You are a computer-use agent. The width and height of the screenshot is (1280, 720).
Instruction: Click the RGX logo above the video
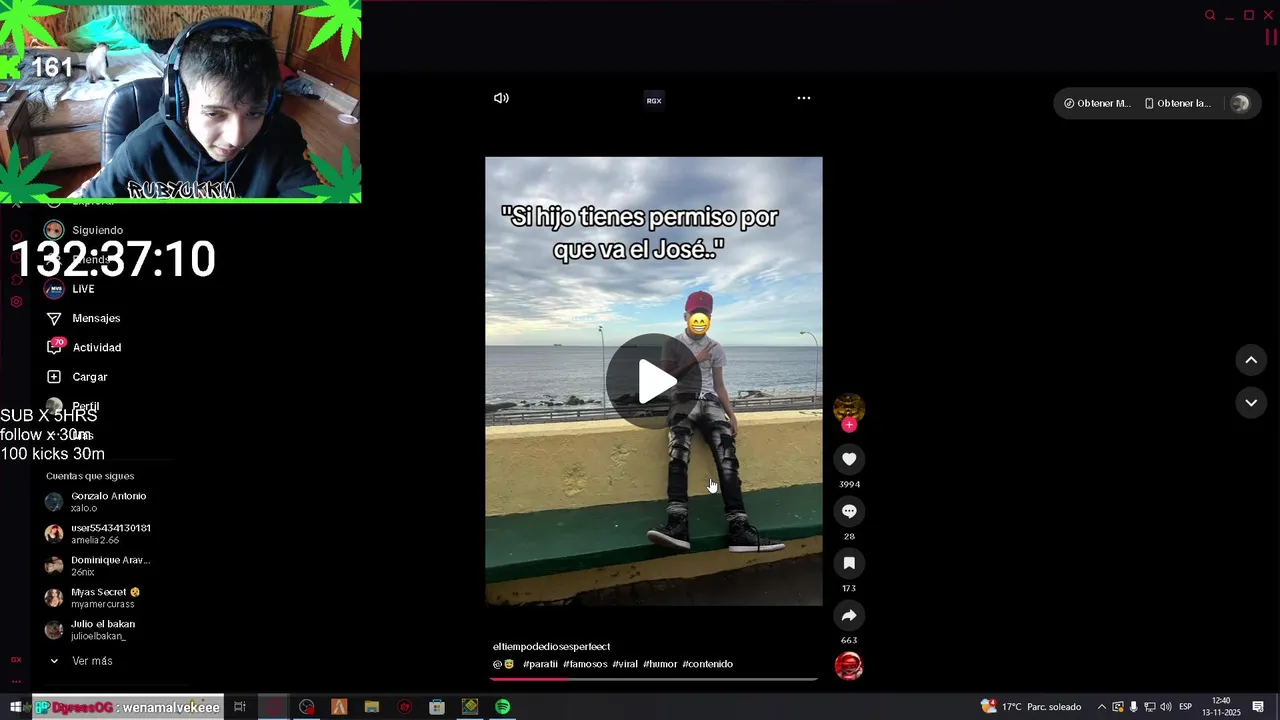point(654,100)
